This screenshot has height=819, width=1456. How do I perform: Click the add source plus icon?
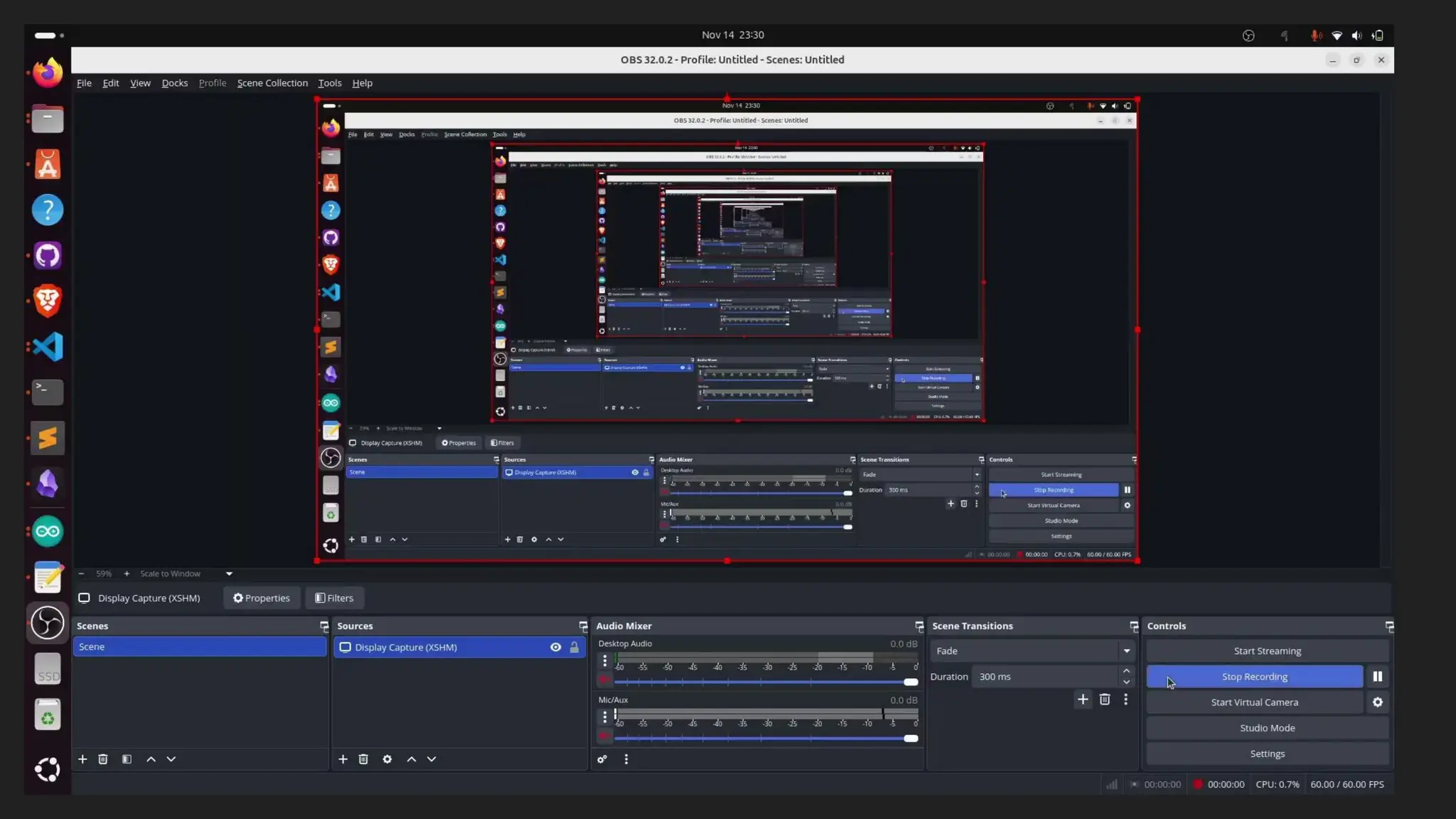pyautogui.click(x=343, y=759)
